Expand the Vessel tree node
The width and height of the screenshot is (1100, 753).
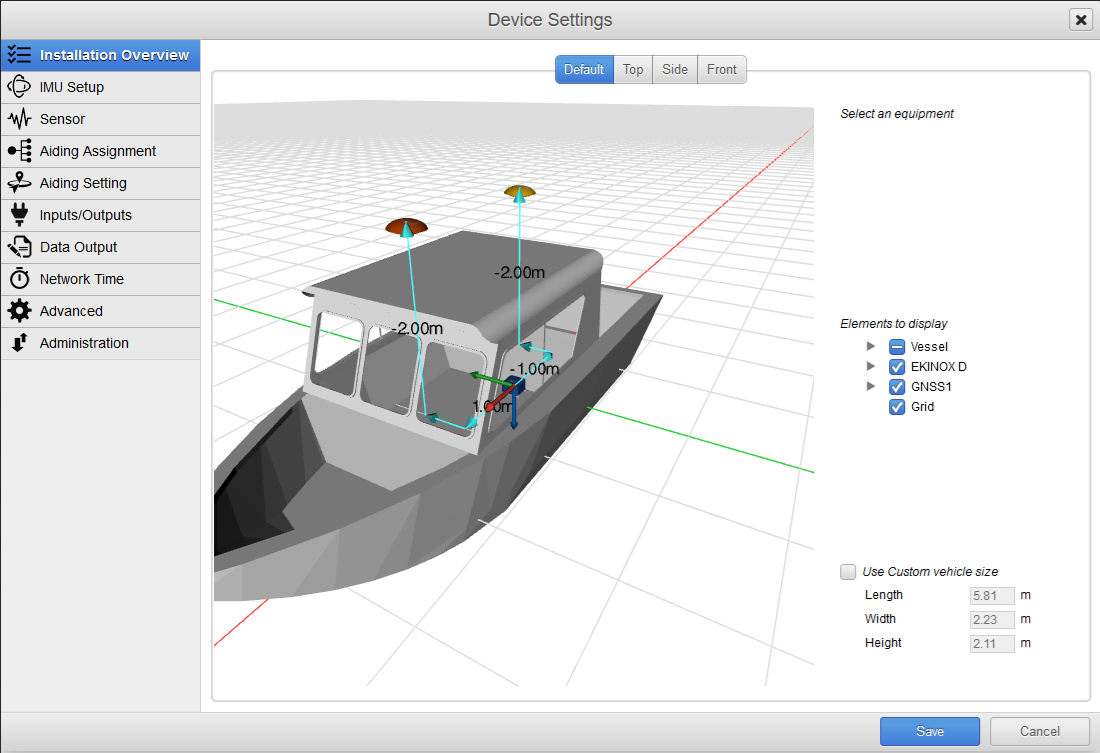pyautogui.click(x=871, y=347)
